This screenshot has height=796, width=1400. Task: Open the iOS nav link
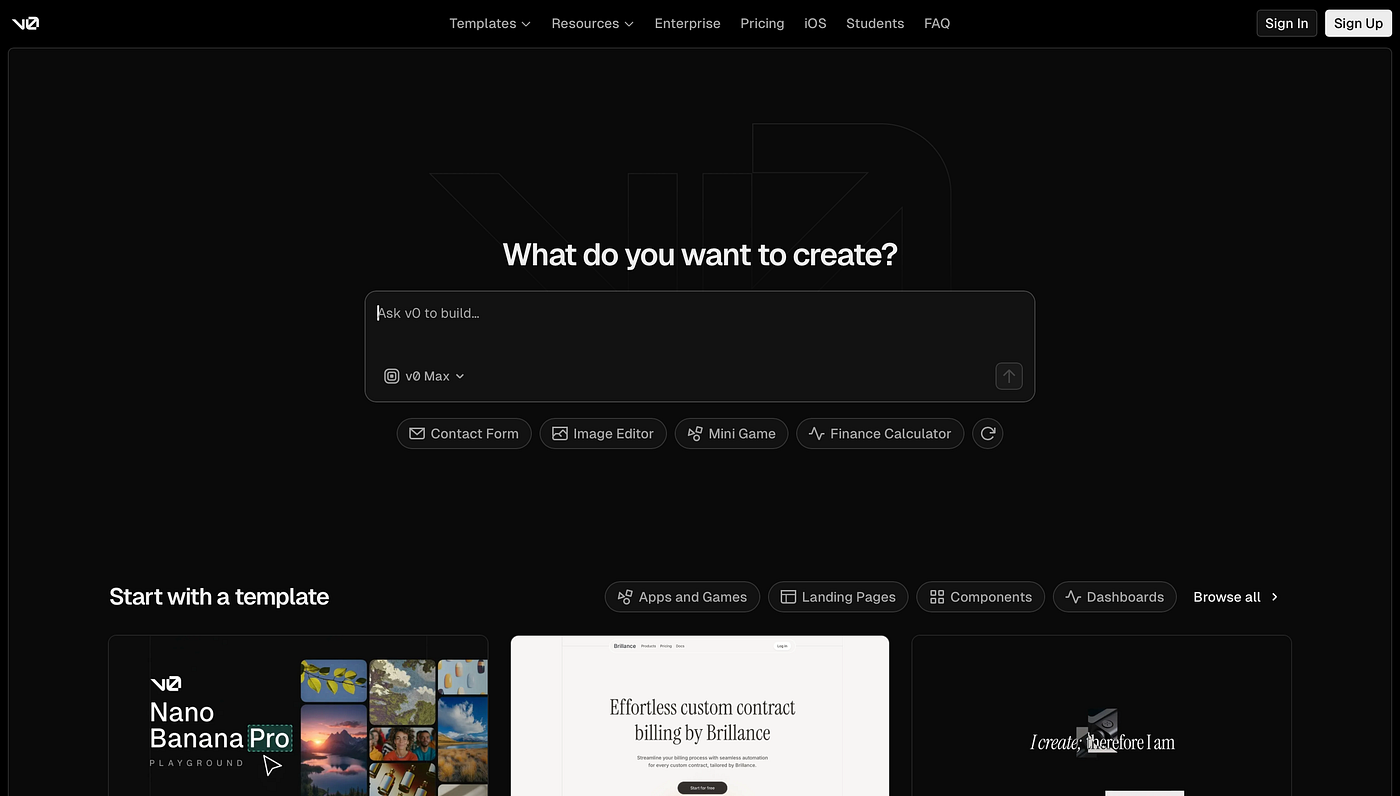click(815, 23)
